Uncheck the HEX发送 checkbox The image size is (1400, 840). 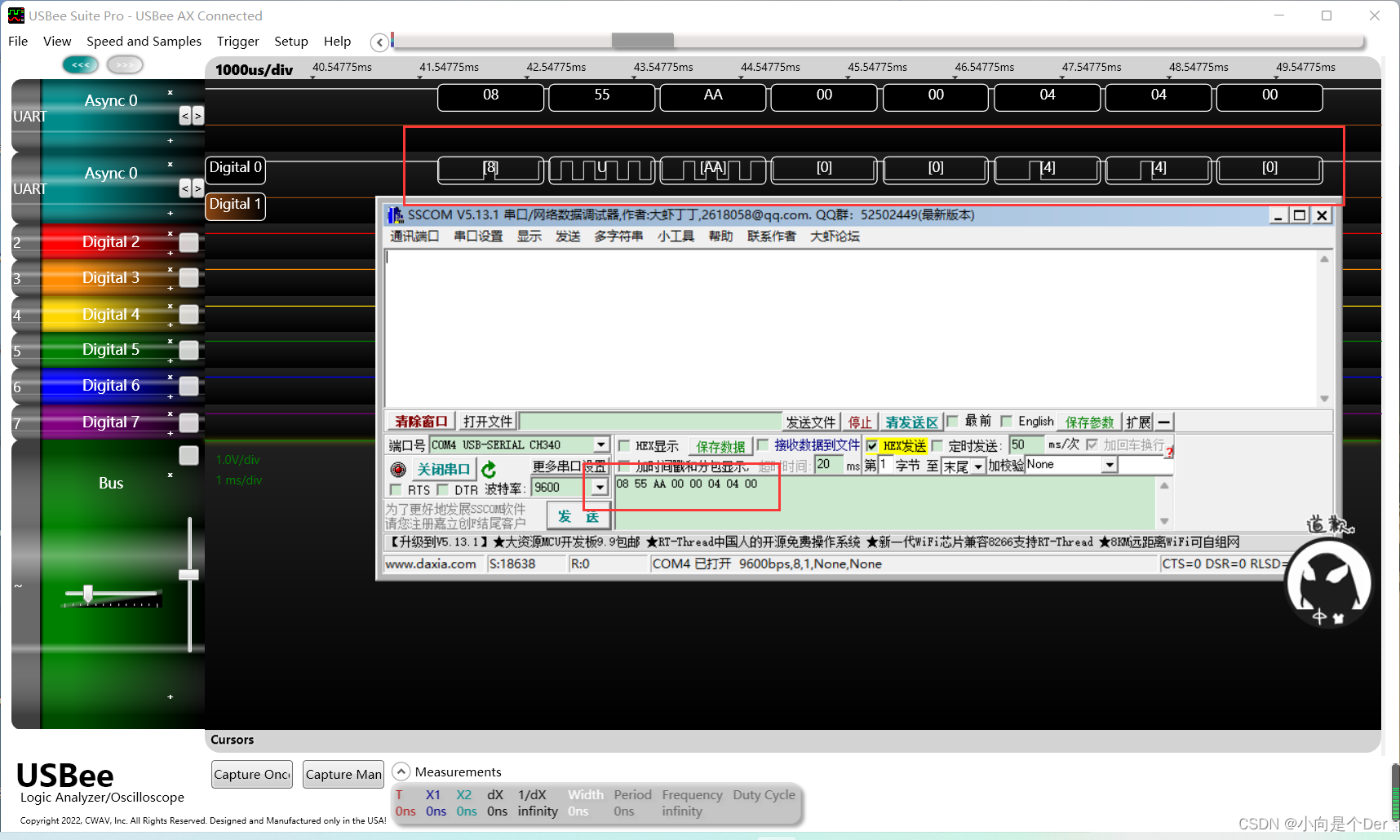pyautogui.click(x=872, y=446)
